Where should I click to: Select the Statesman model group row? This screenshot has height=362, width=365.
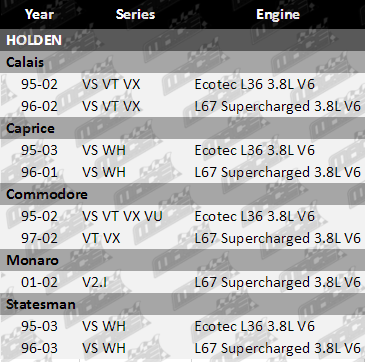(182, 304)
